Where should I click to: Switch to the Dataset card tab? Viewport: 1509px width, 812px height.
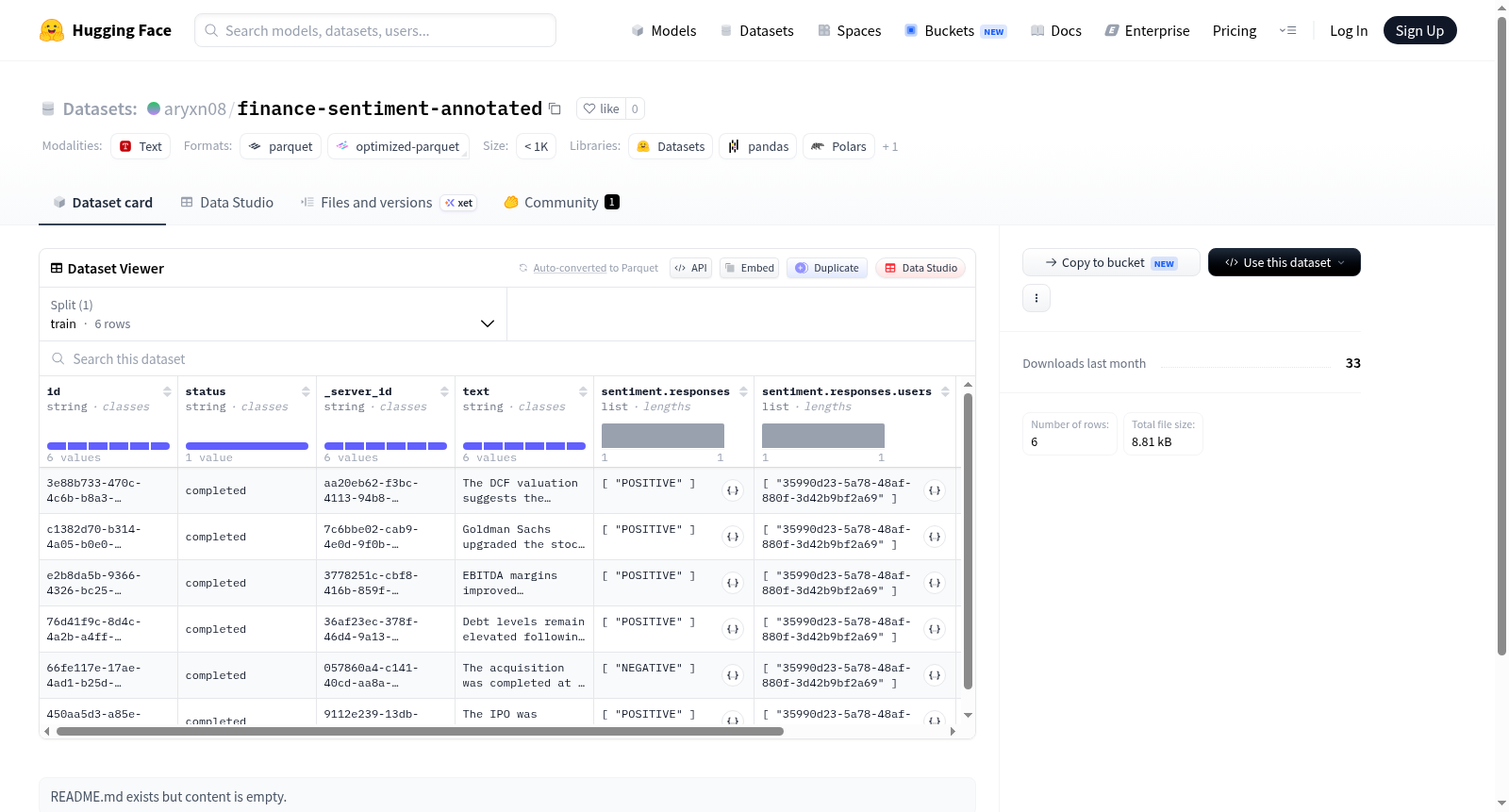coord(103,202)
